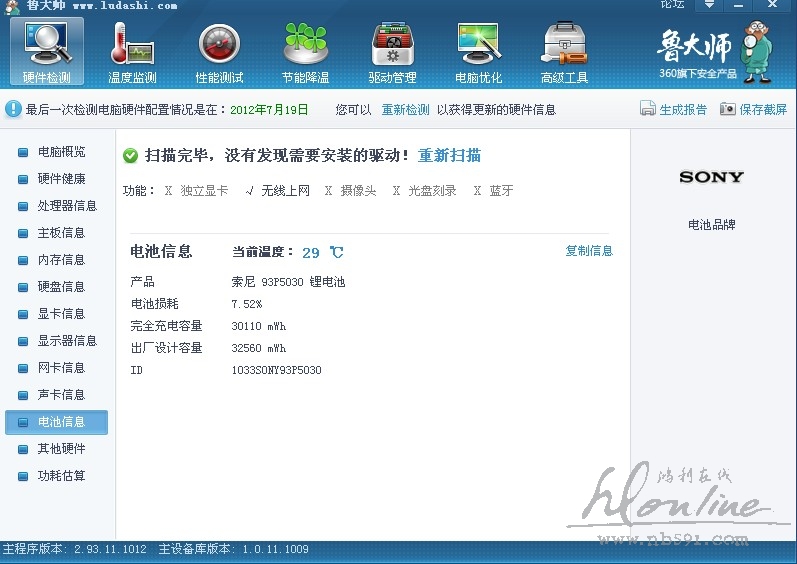This screenshot has height=564, width=797.
Task: Click the 摄像头 feature label
Action: 358,191
